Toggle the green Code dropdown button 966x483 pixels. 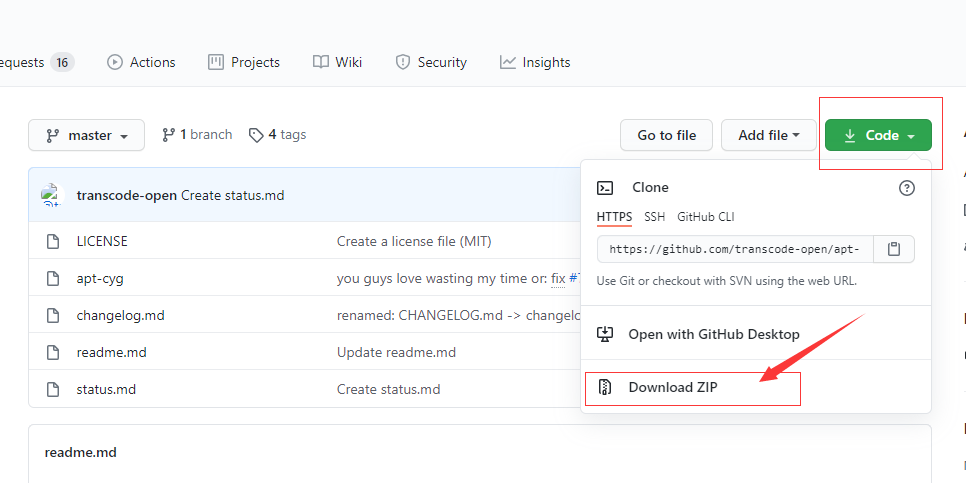tap(879, 135)
